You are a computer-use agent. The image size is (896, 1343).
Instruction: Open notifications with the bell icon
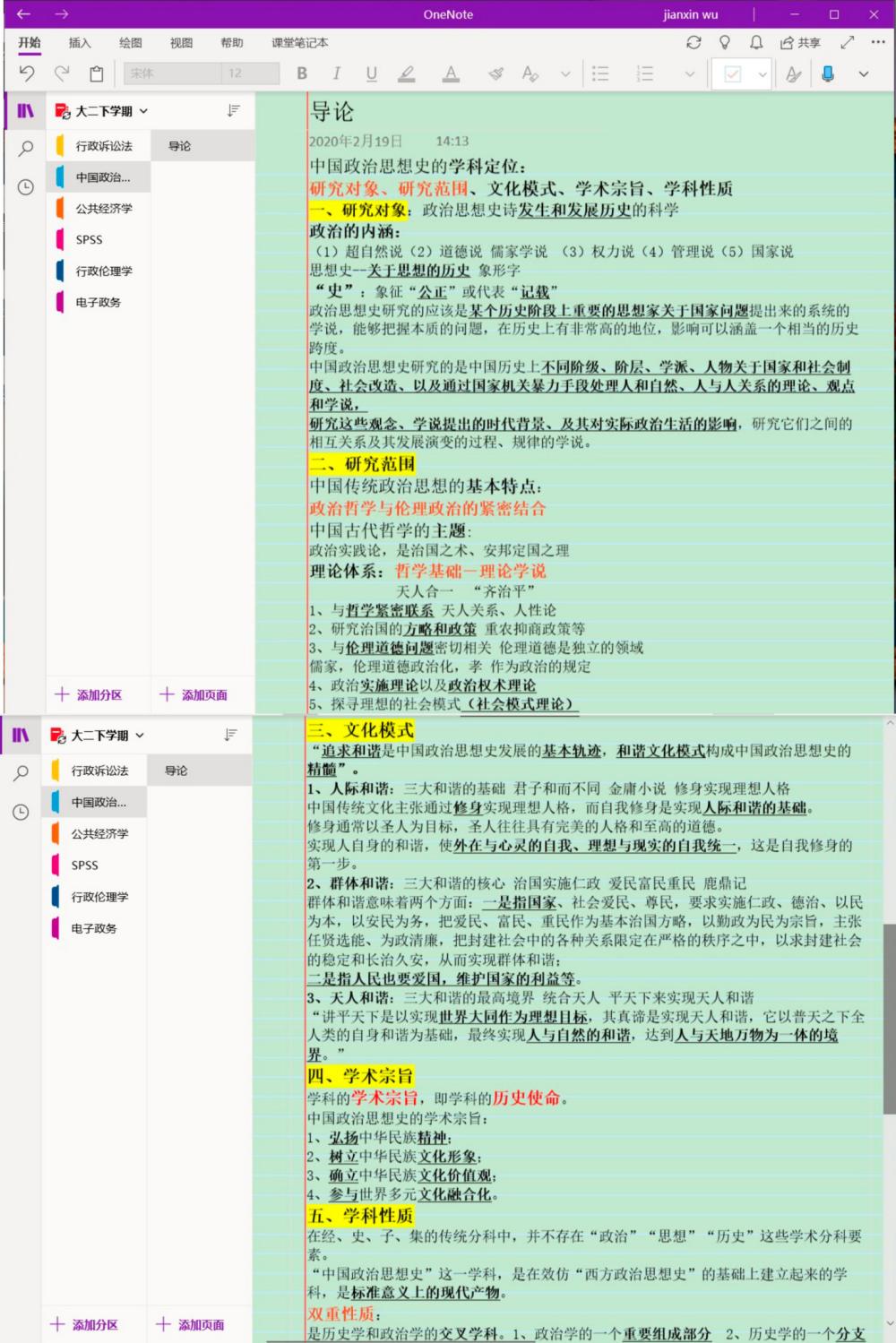click(x=756, y=42)
